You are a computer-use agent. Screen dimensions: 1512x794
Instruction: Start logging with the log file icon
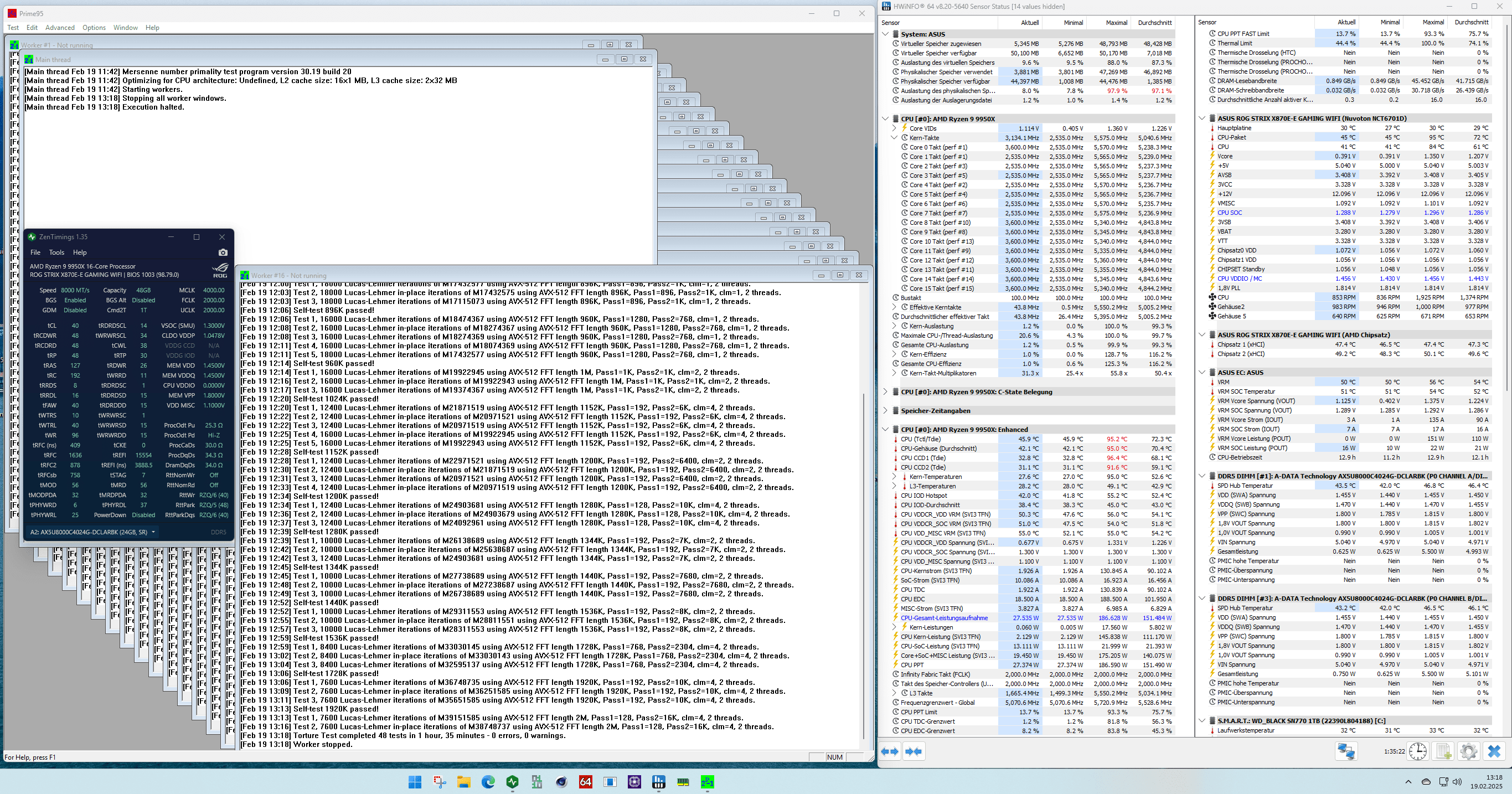pos(1443,751)
